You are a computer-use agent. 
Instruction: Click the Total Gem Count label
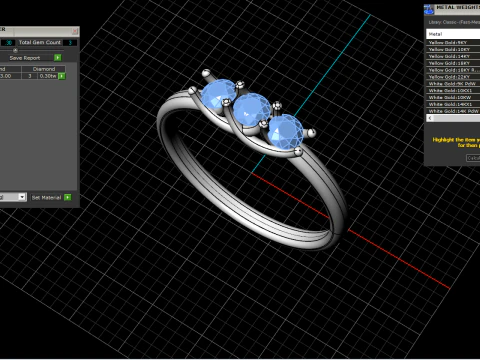[40, 42]
